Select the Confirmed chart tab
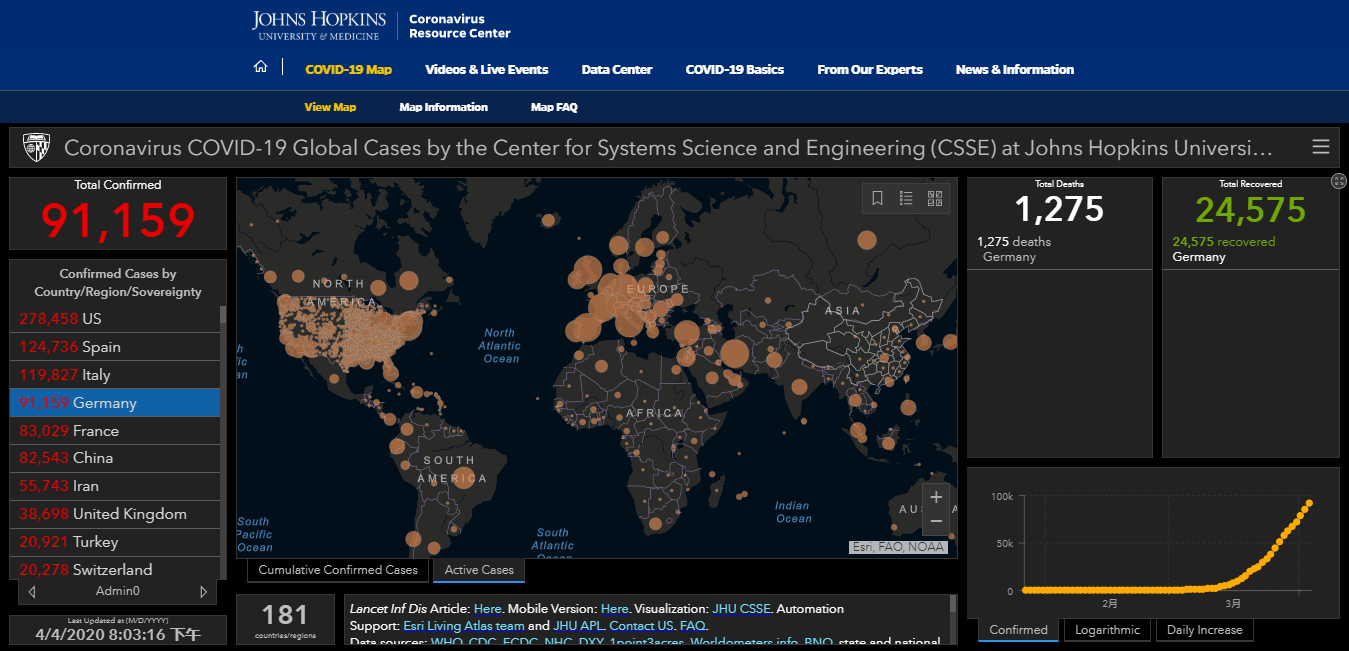The width and height of the screenshot is (1349, 651). coord(1018,630)
